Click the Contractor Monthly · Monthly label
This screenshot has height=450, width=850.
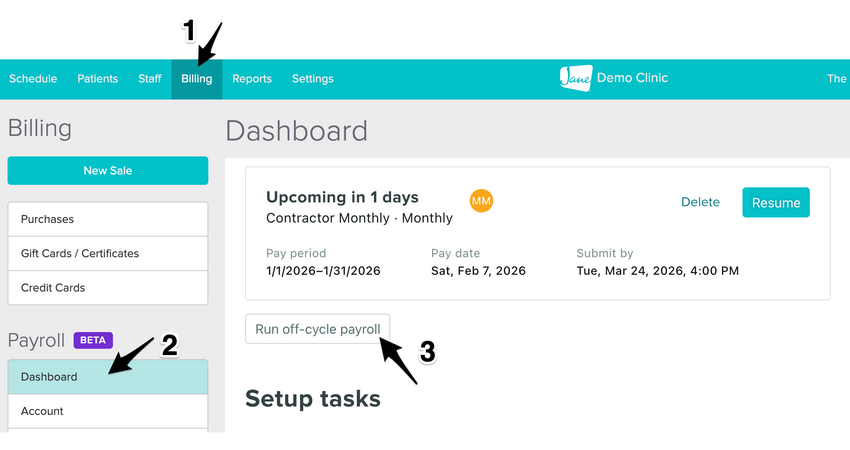click(359, 218)
